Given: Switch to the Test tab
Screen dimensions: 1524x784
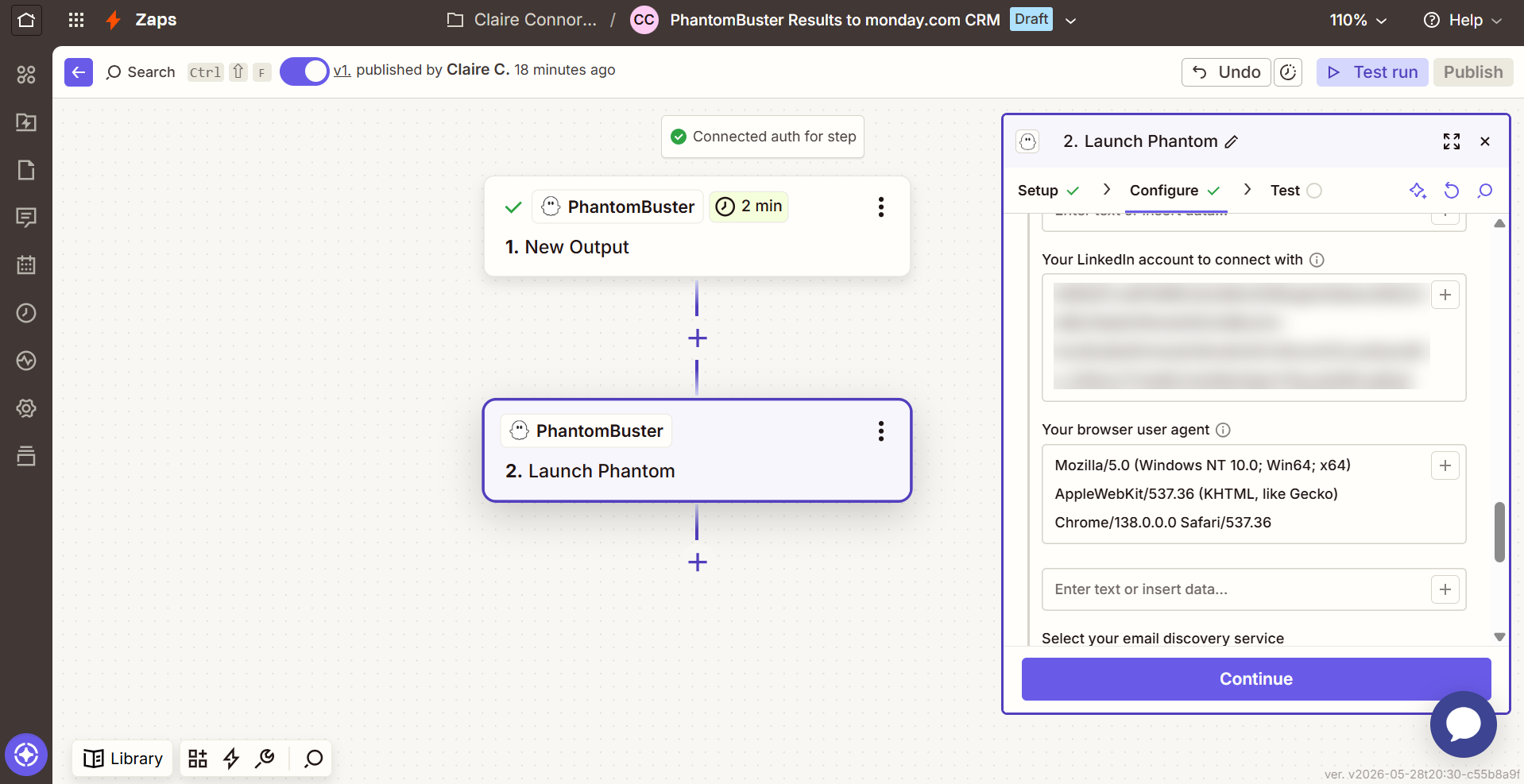Looking at the screenshot, I should click(1295, 191).
